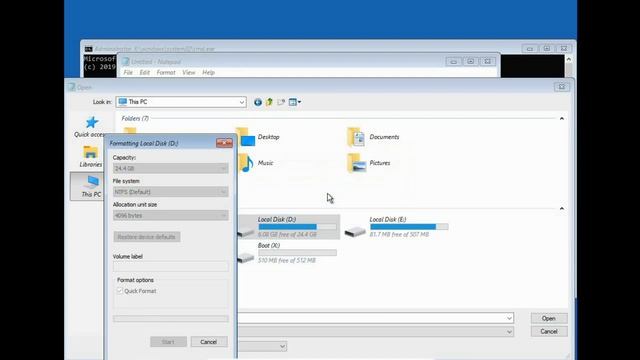Open the Music folder

tap(256, 163)
